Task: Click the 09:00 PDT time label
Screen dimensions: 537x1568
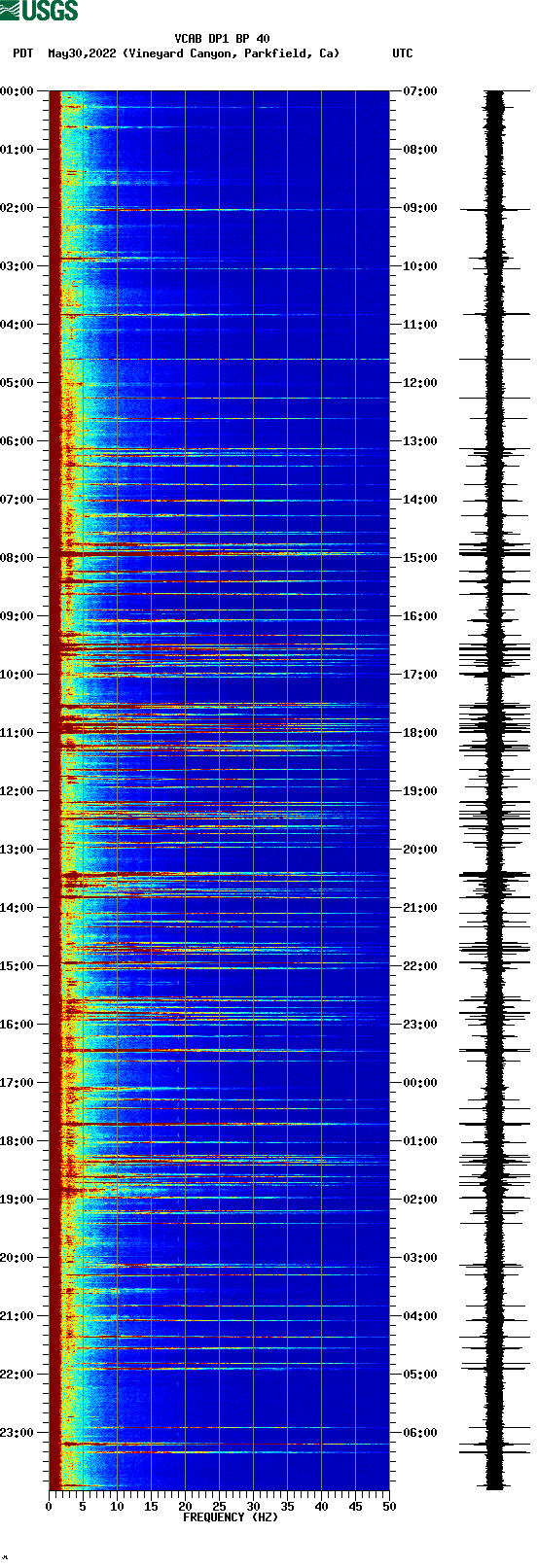Action: pyautogui.click(x=17, y=616)
